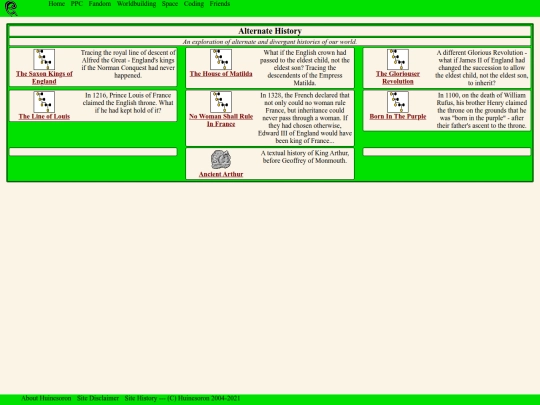Click the site logo in the top-left corner
540x405 pixels.
tap(11, 8)
